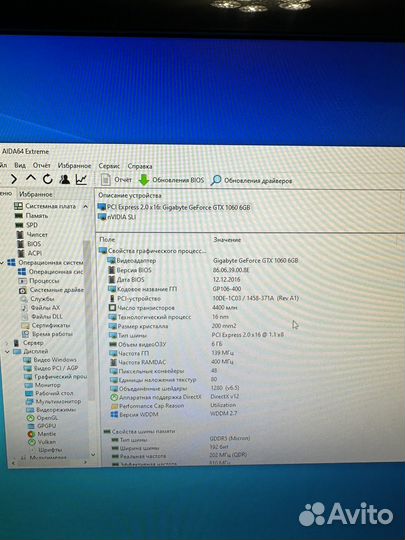
Task: Select Время работы tree item
Action: 47,334
